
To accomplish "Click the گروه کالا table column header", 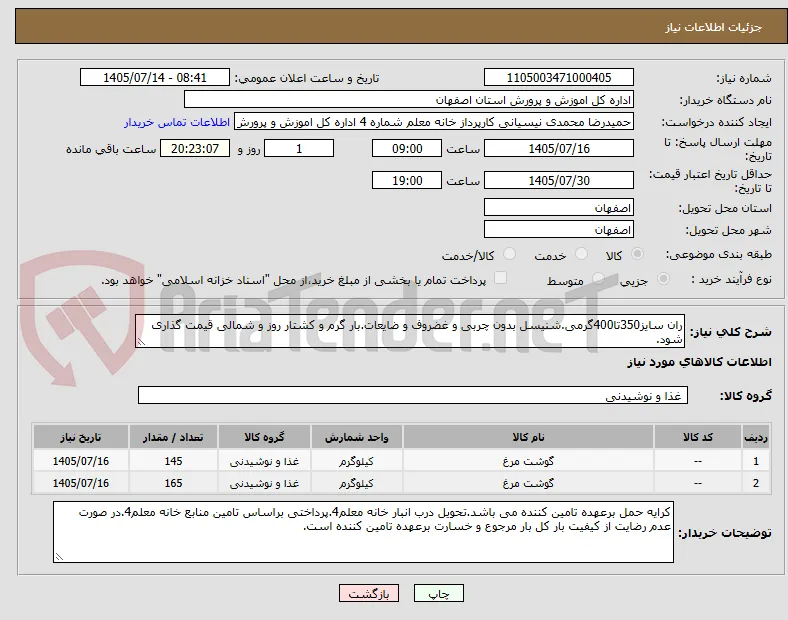I will [x=264, y=437].
